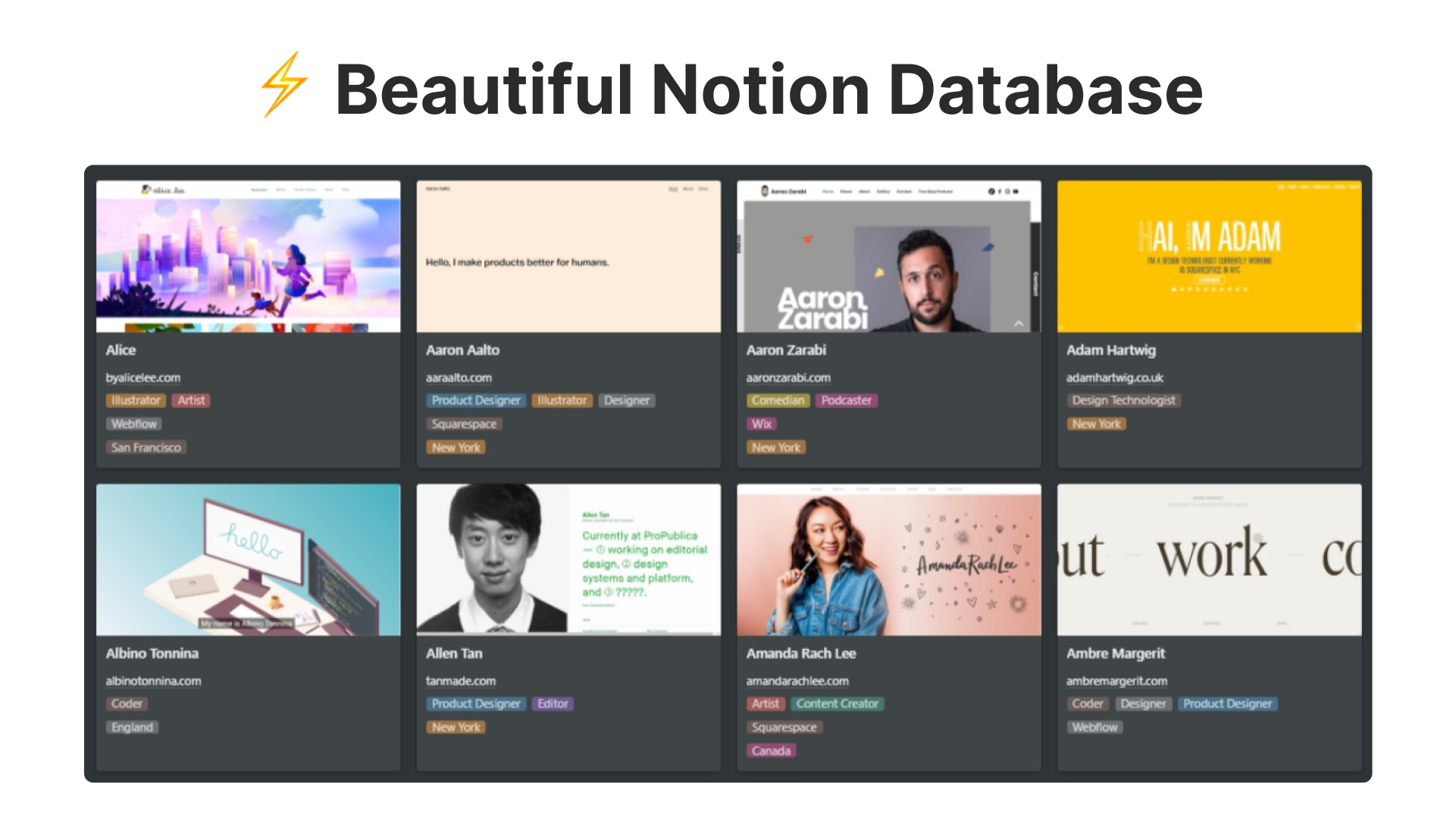This screenshot has width=1456, height=819.
Task: Click the Instagram icon on Aaron Zarabi's thumbnail
Action: 1007,192
